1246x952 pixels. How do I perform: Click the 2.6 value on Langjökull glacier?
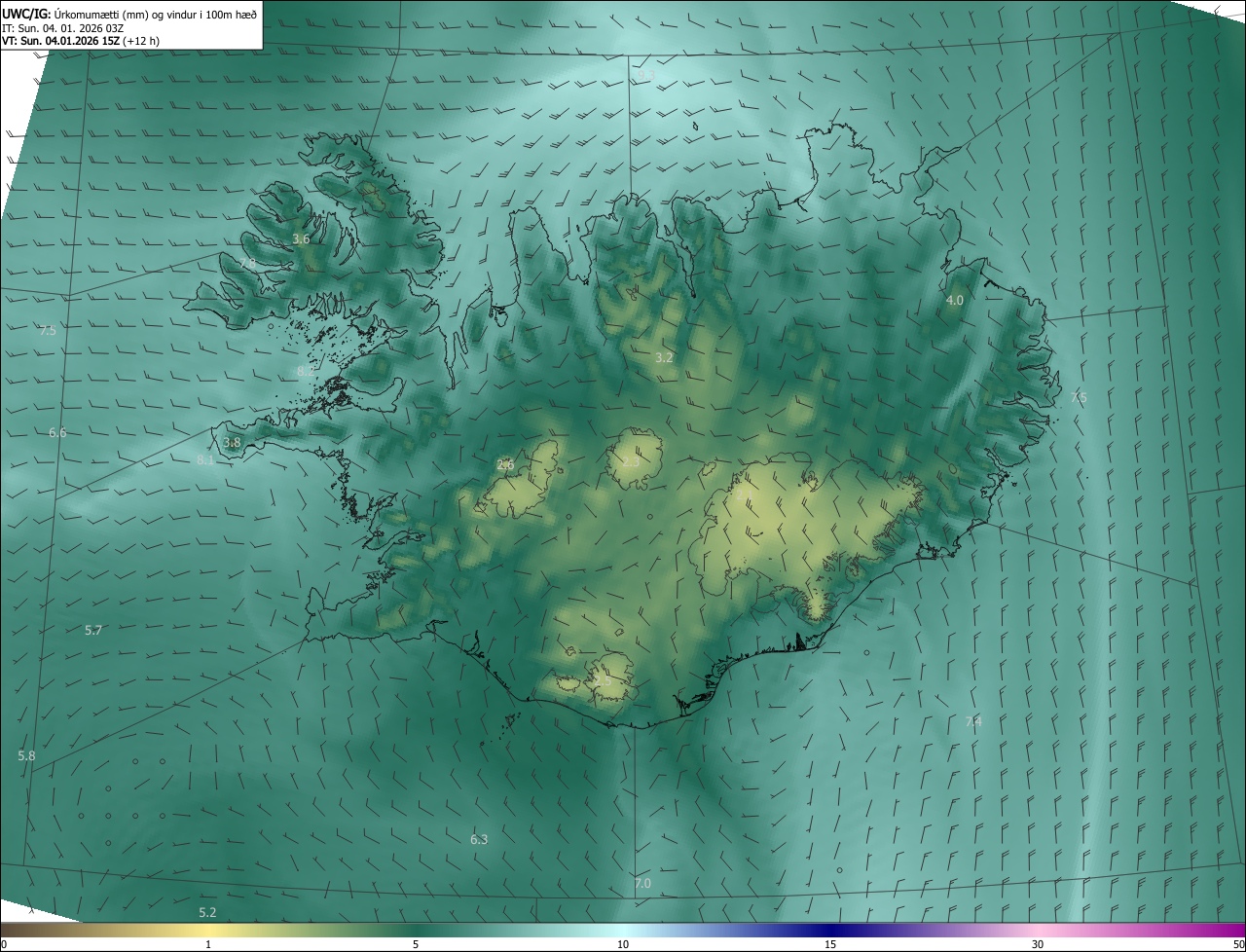click(x=505, y=464)
